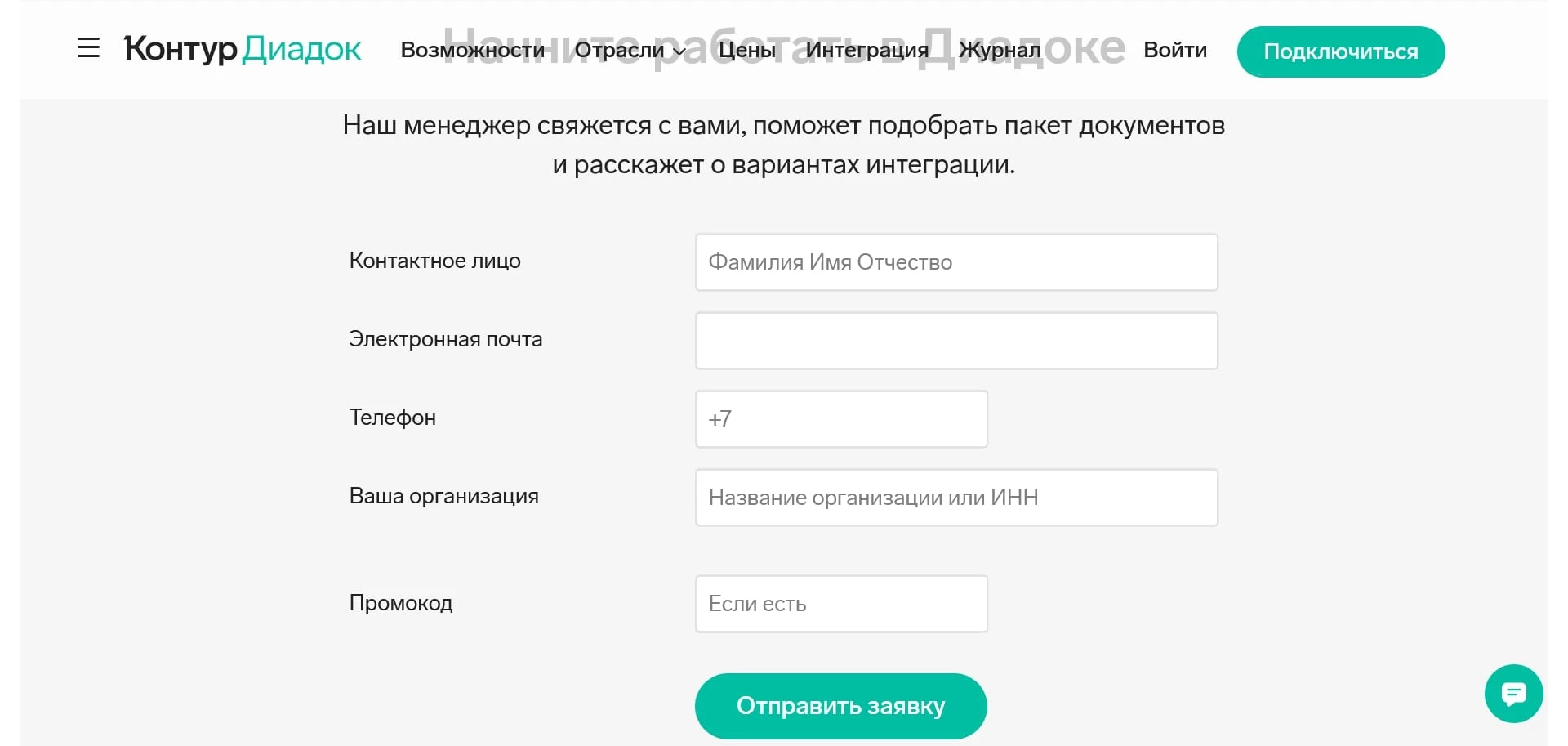Open the Интеграция section
This screenshot has height=746, width=1568.
(867, 50)
